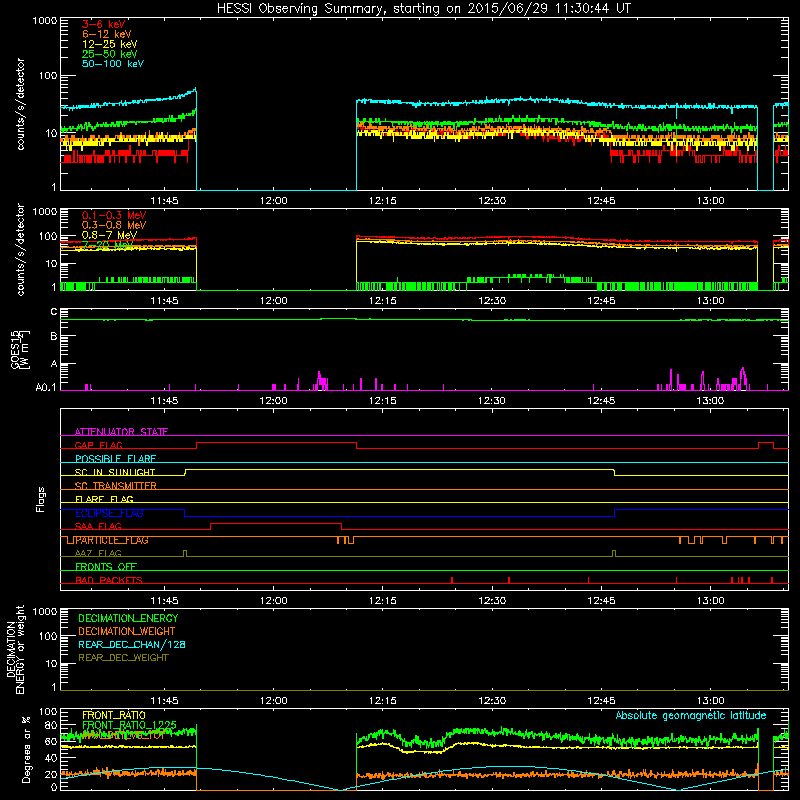
Task: Click the AAZ_FLAG label
Action: click(x=98, y=553)
